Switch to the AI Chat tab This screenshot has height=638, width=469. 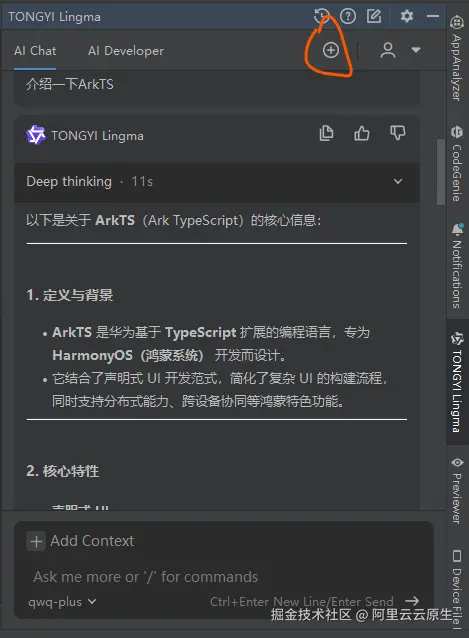(35, 51)
